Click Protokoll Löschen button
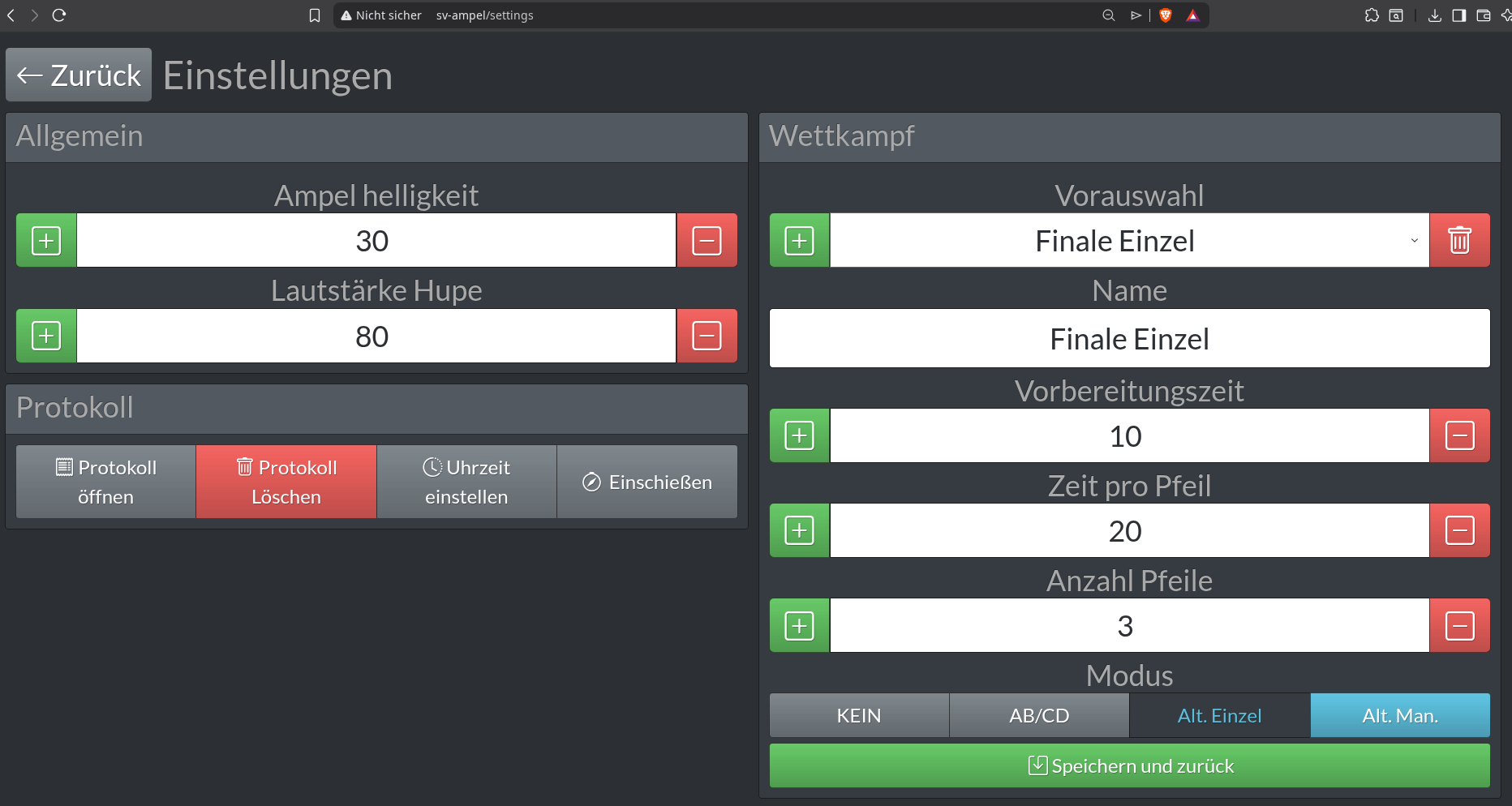1512x806 pixels. point(286,482)
